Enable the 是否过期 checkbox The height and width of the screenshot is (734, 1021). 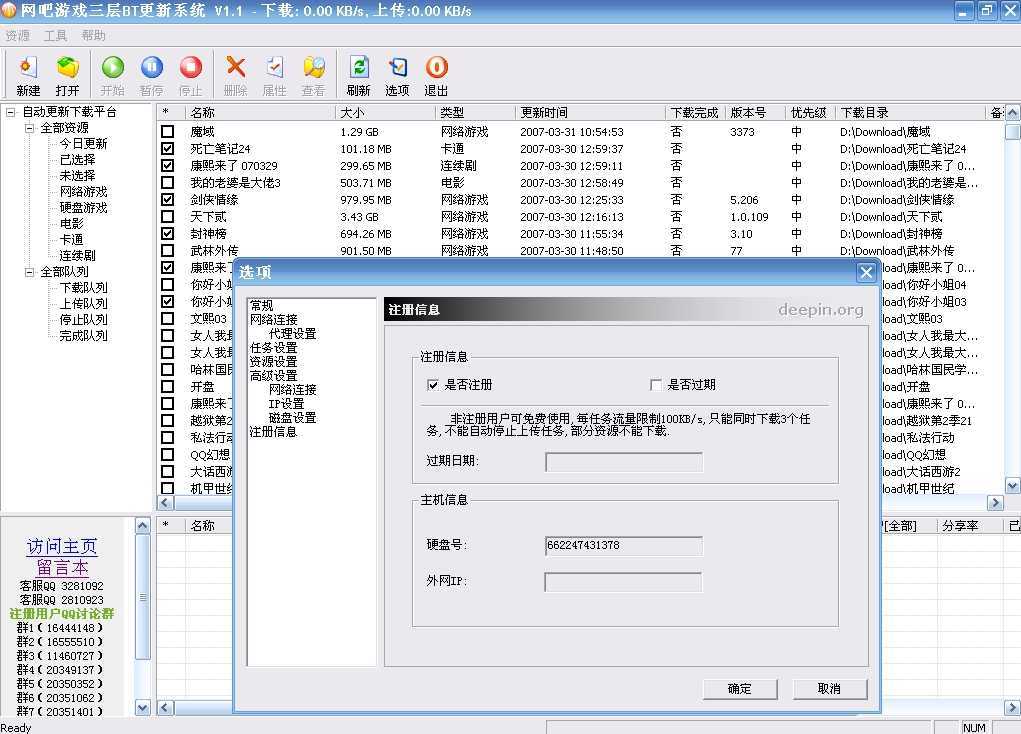(656, 385)
